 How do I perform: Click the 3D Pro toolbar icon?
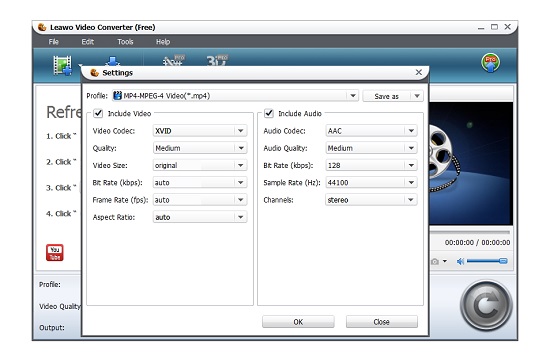(217, 60)
